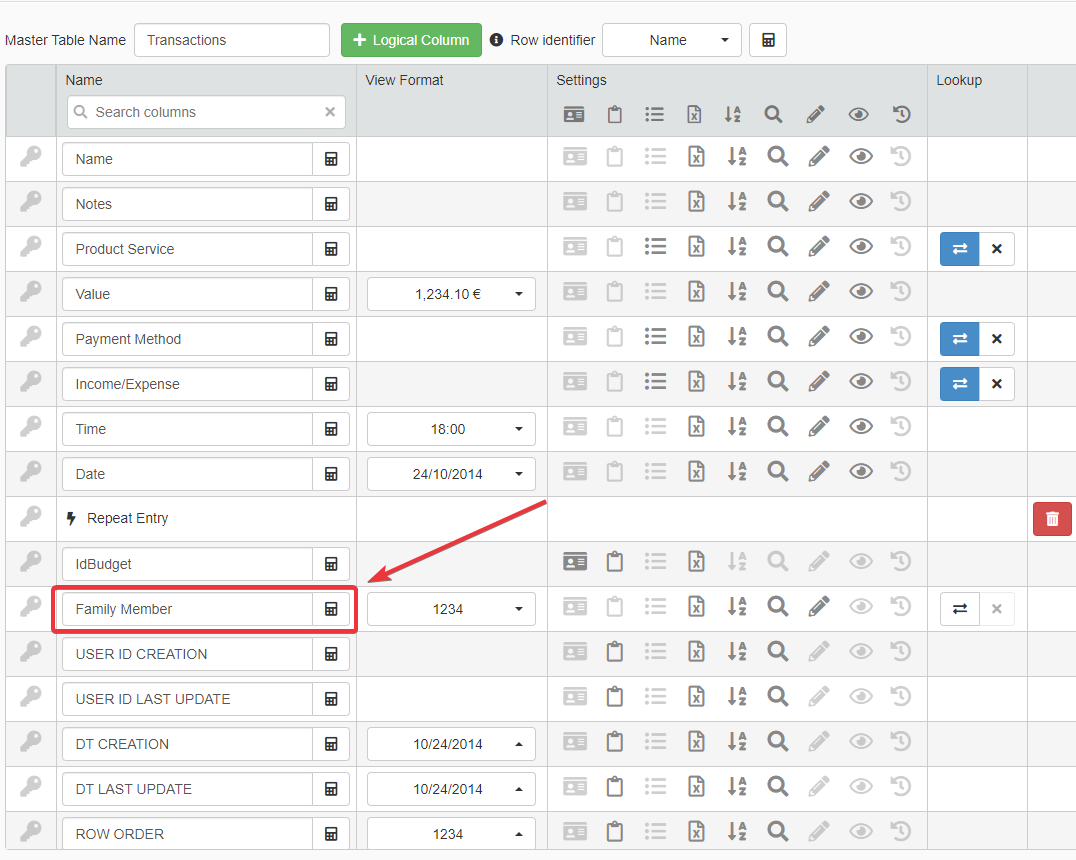Click the calculator icon next to Row identifier
The image size is (1076, 860).
[x=767, y=40]
